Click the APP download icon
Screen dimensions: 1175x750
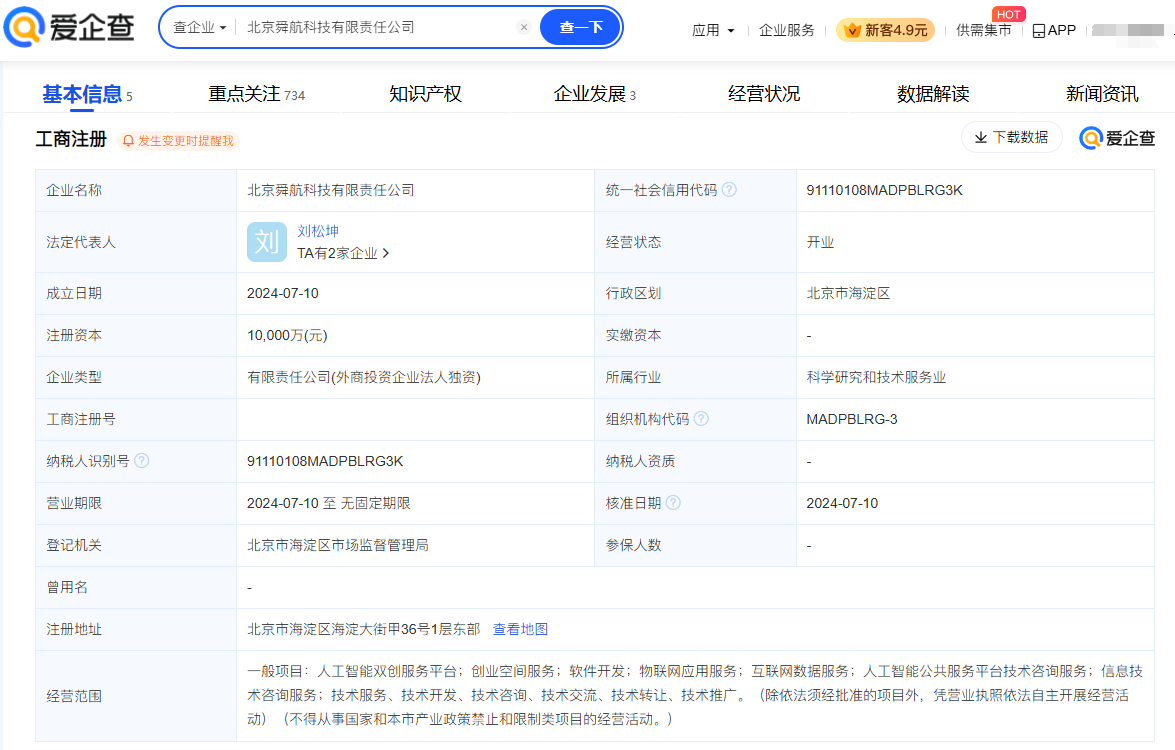tap(1054, 30)
